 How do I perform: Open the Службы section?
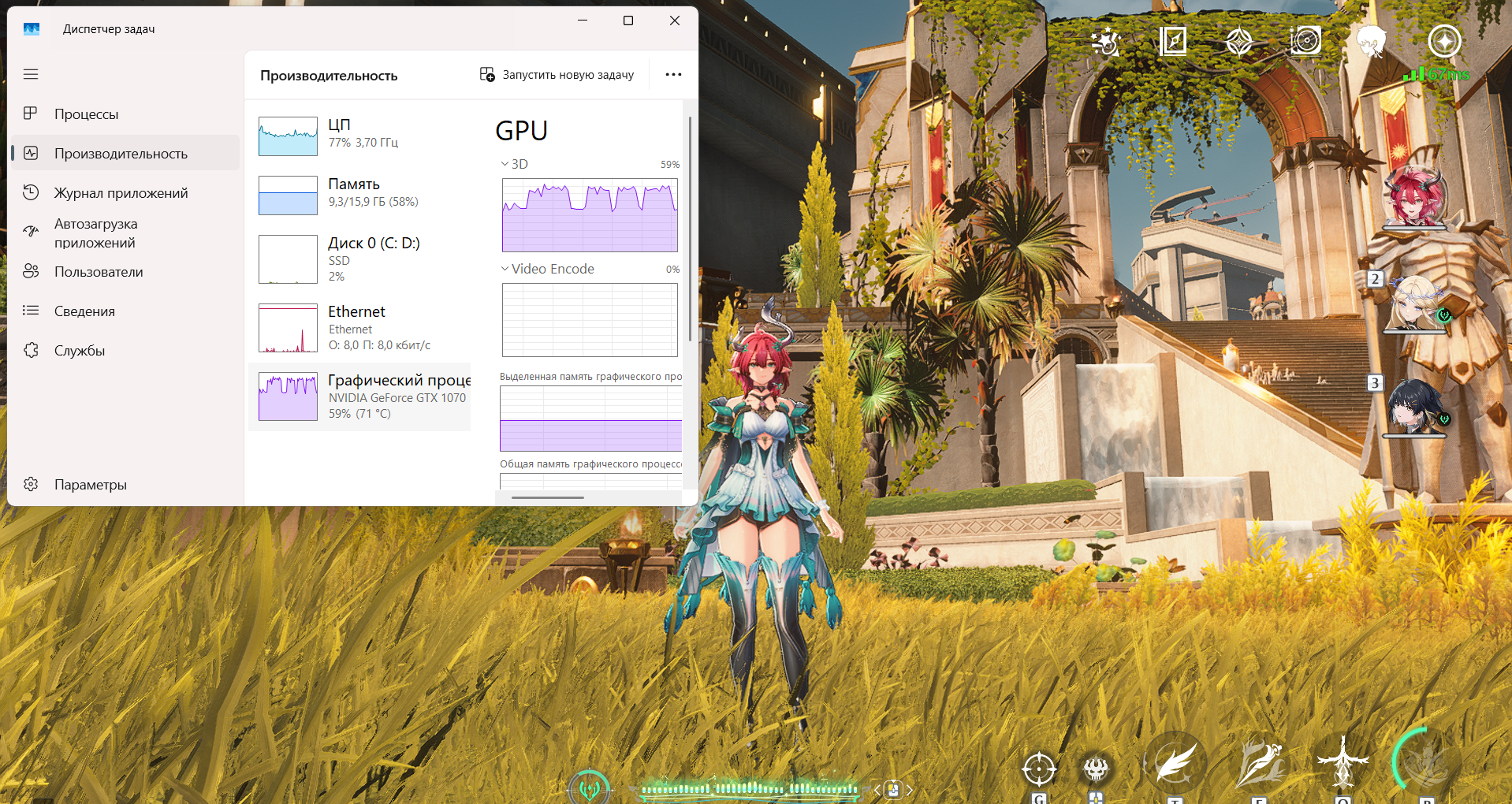pos(124,351)
